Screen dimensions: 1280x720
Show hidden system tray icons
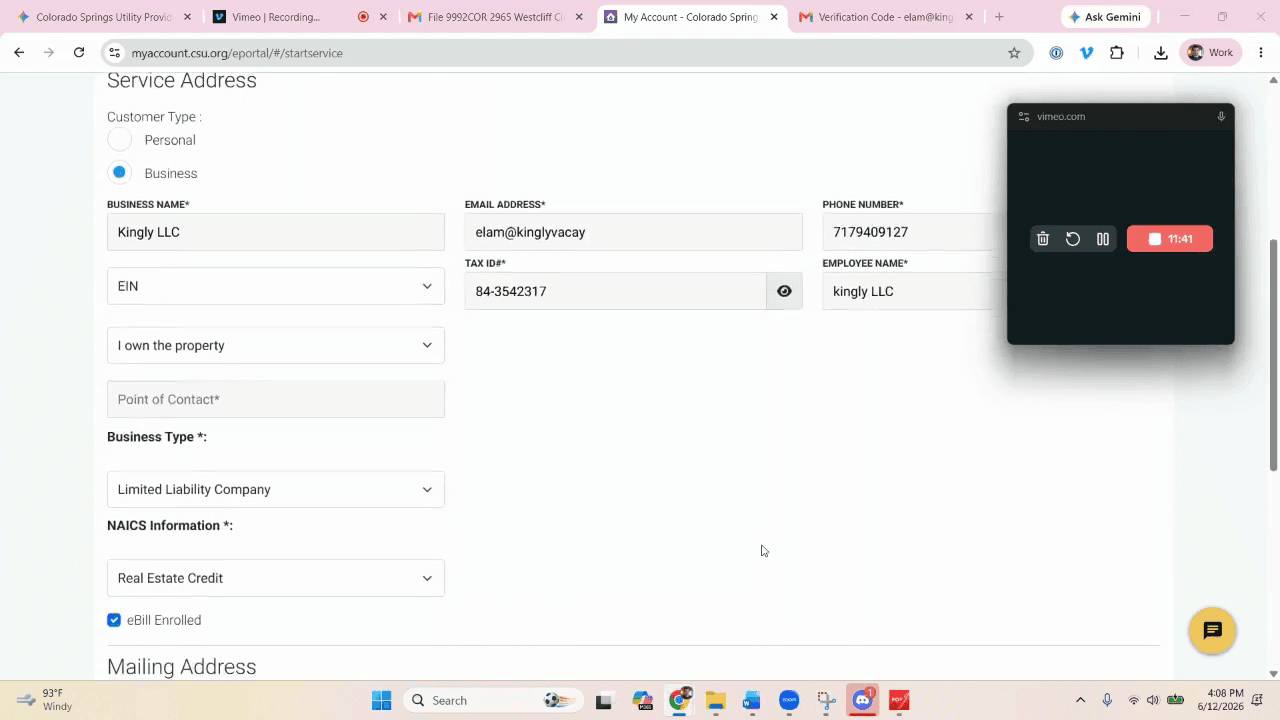[x=1080, y=700]
